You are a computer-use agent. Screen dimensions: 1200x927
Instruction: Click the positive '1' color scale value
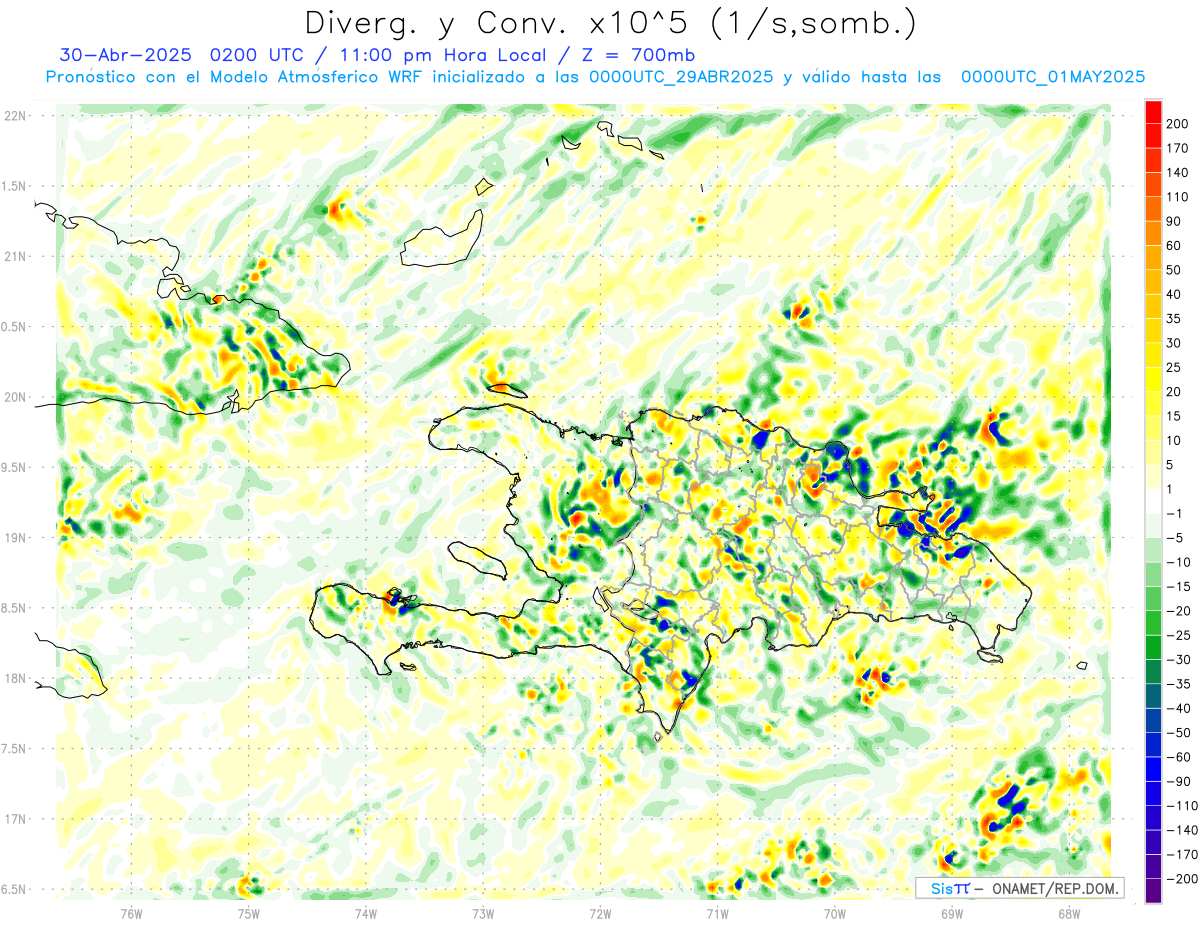[1171, 490]
